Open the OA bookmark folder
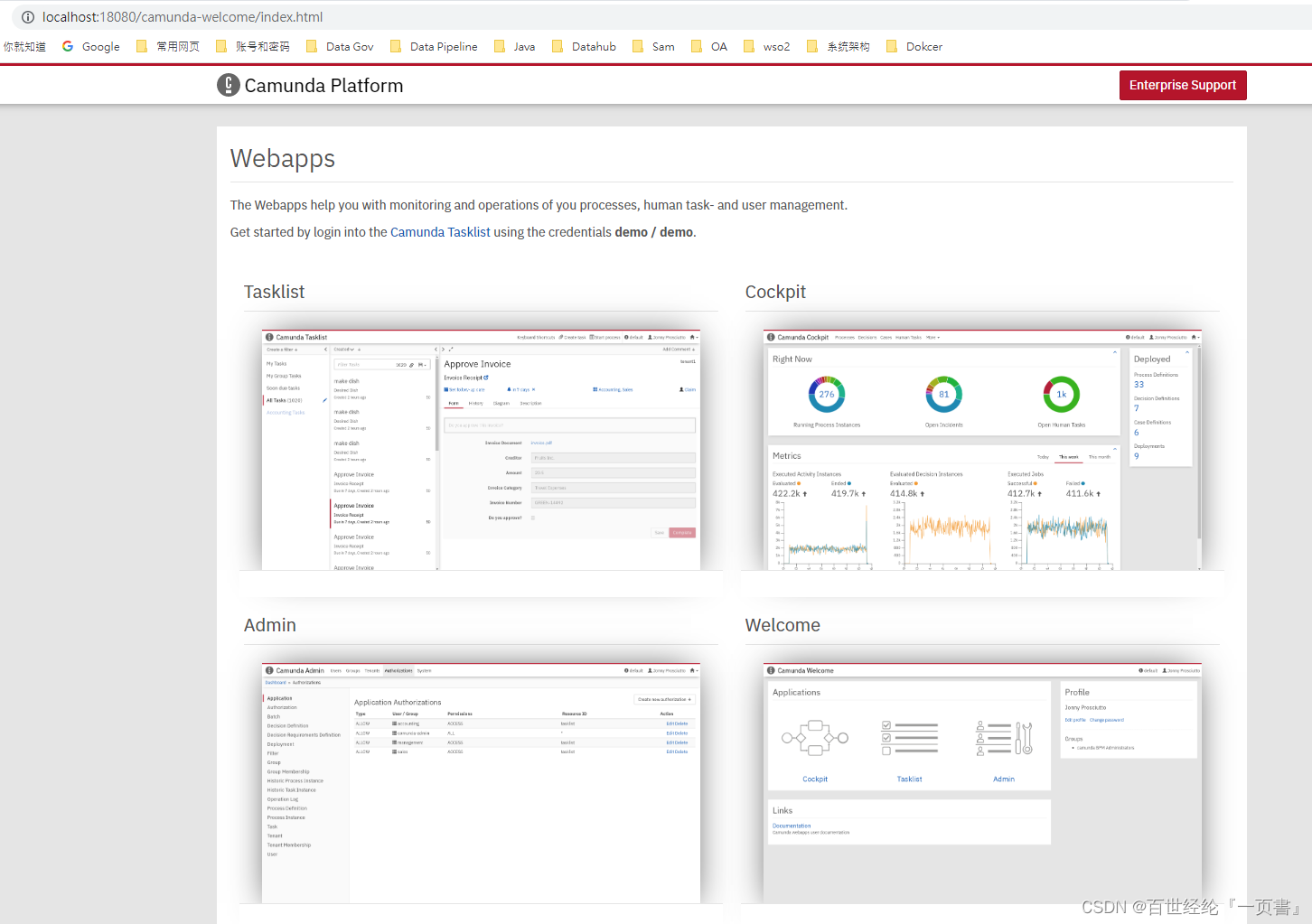 click(x=709, y=47)
